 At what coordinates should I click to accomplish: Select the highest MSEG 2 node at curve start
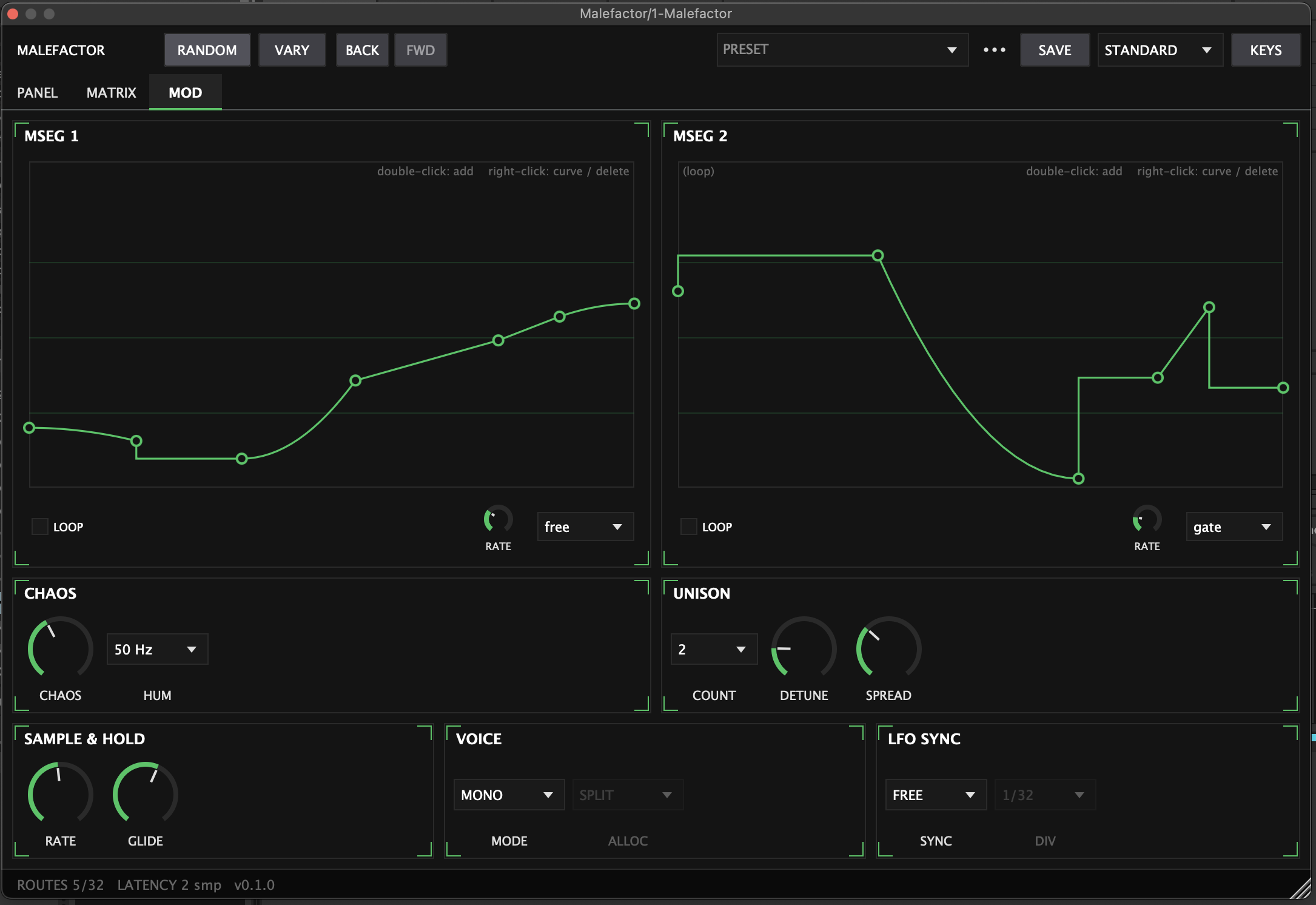click(878, 255)
